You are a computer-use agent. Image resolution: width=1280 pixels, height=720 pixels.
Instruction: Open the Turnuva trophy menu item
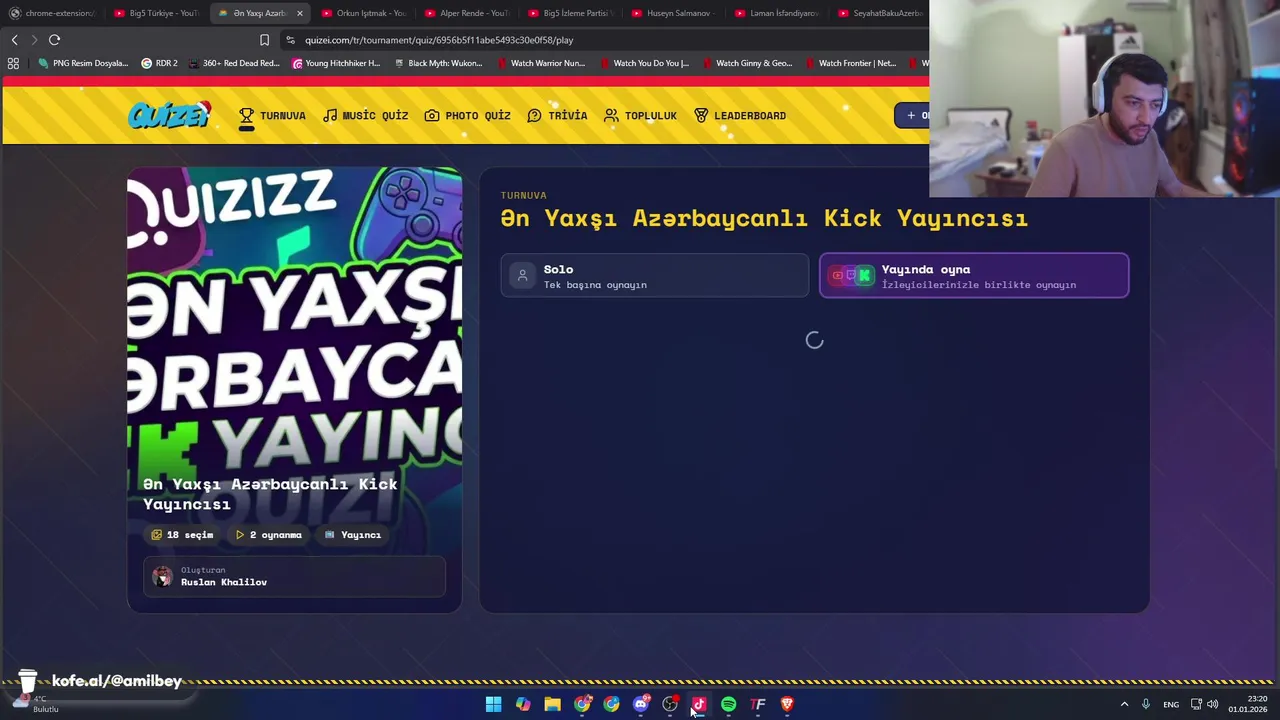click(272, 116)
